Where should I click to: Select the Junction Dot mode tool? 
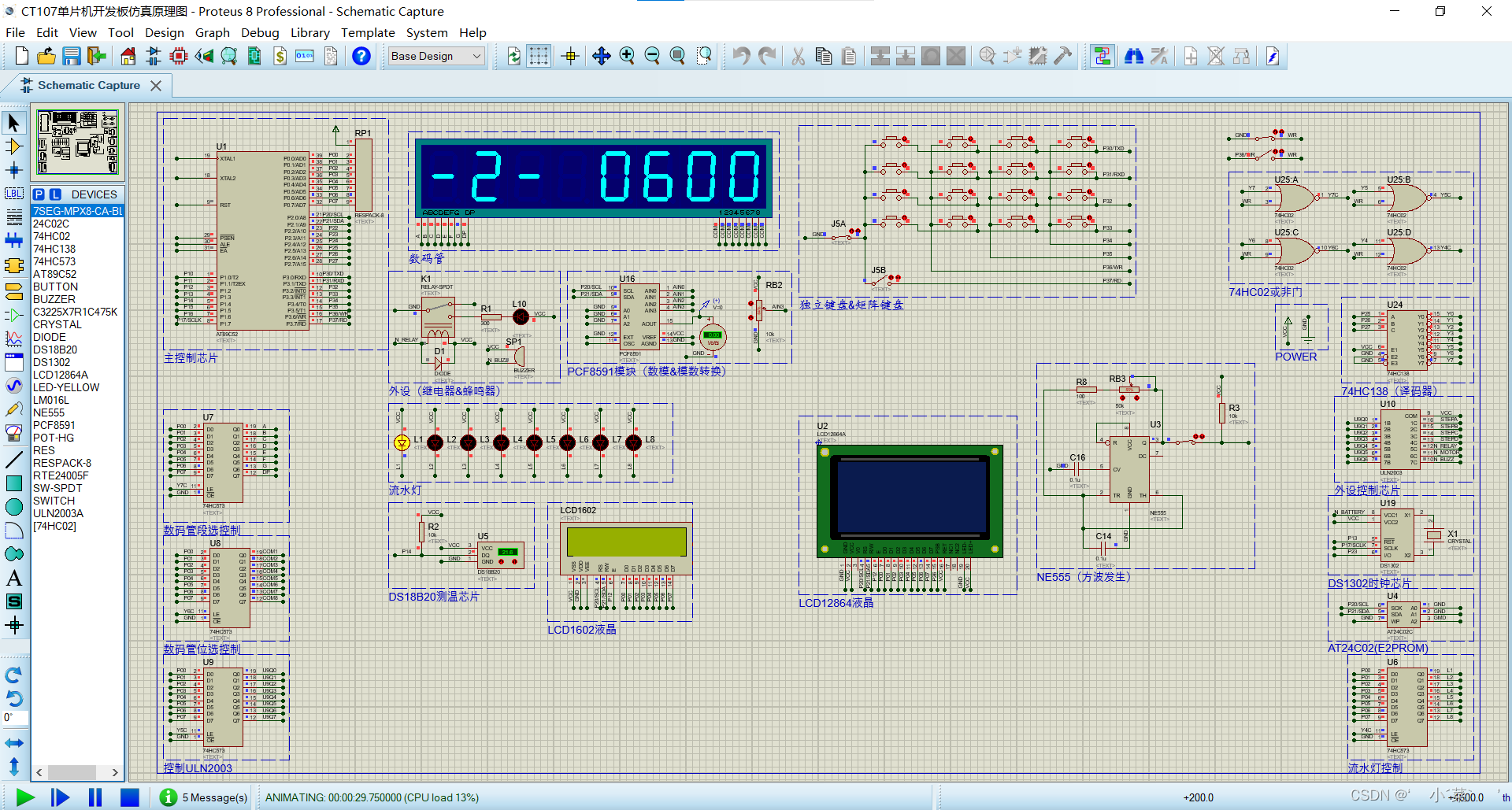point(14,170)
